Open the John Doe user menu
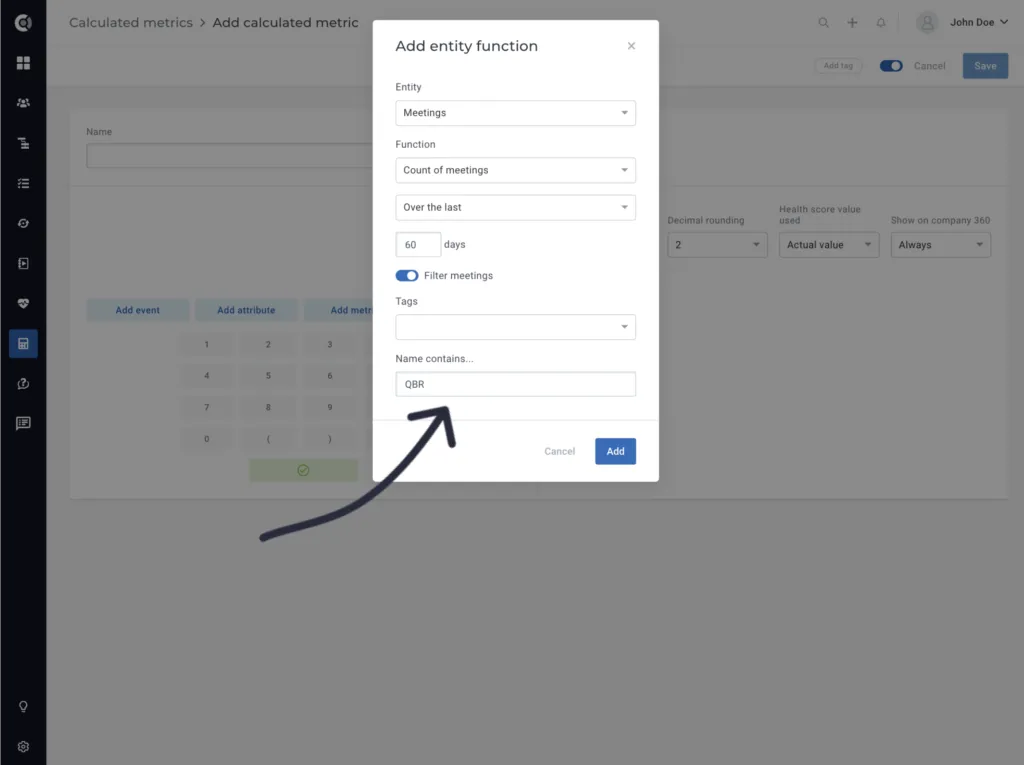Image resolution: width=1024 pixels, height=765 pixels. 979,22
